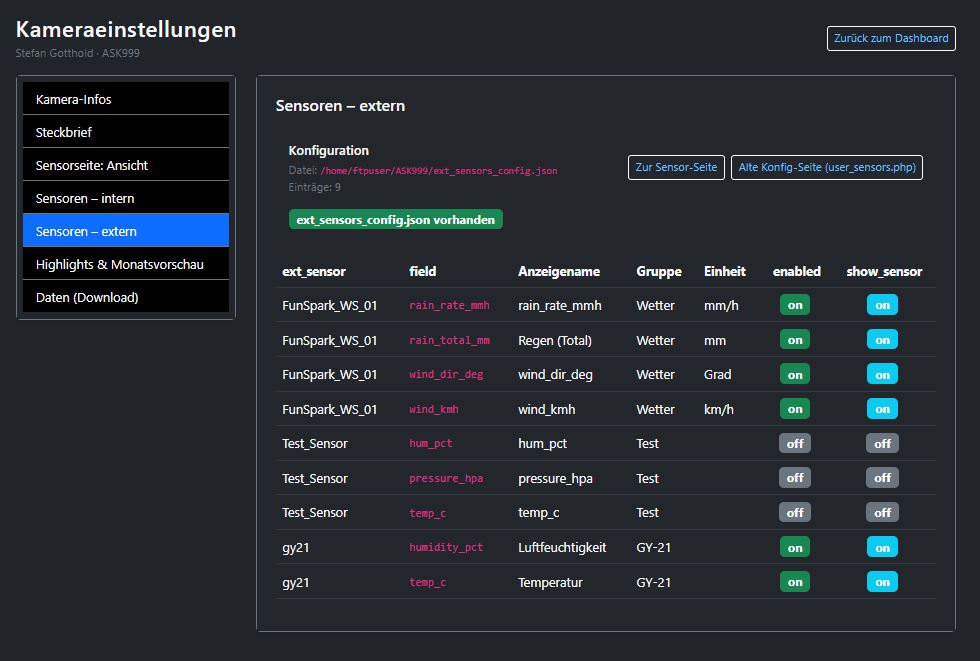Disable the enabled toggle for Temperatur (gy21)

click(794, 581)
